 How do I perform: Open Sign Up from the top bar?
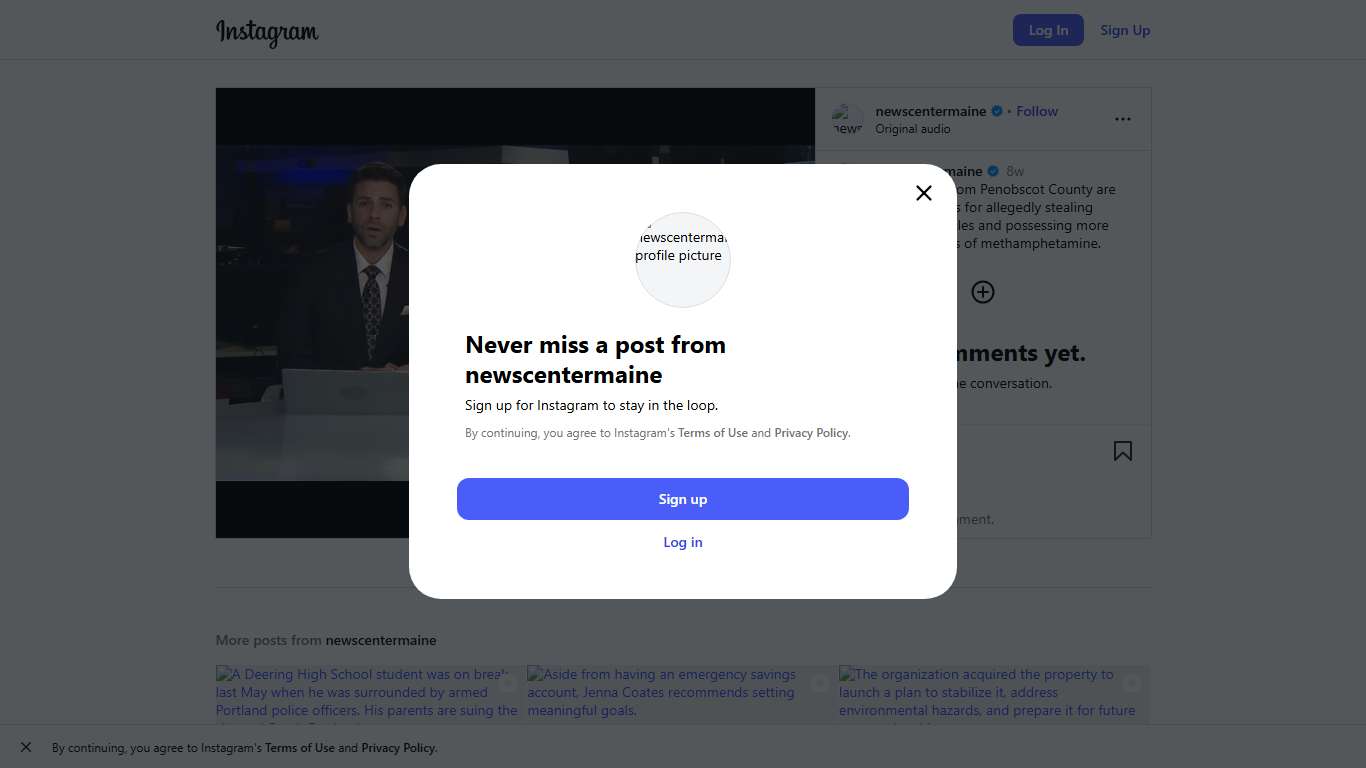click(x=1125, y=30)
